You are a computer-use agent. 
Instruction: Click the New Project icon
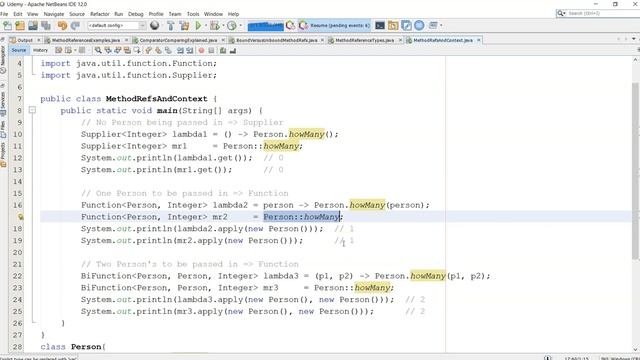point(20,26)
